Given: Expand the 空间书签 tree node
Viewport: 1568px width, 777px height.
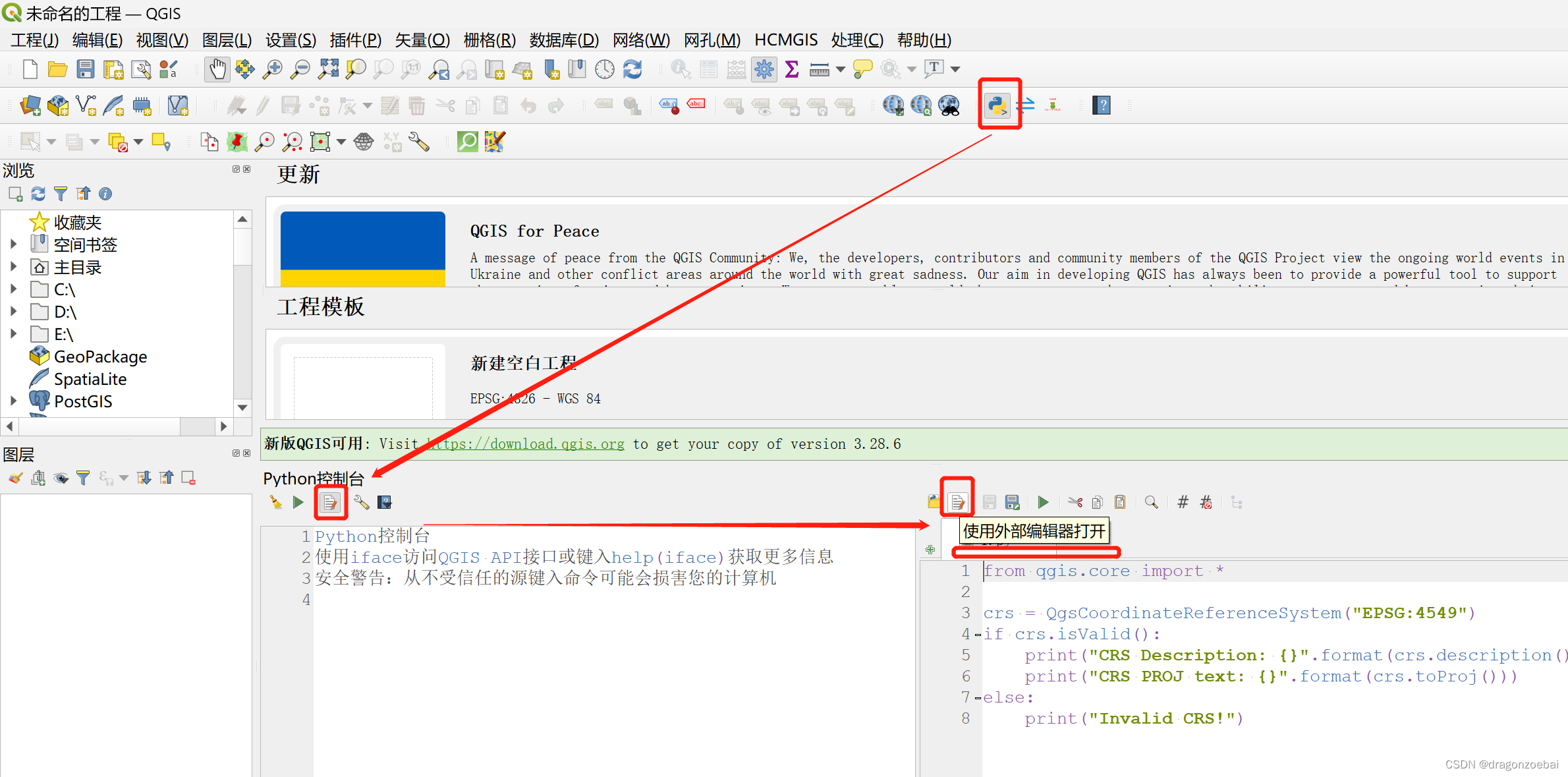Looking at the screenshot, I should click(13, 244).
